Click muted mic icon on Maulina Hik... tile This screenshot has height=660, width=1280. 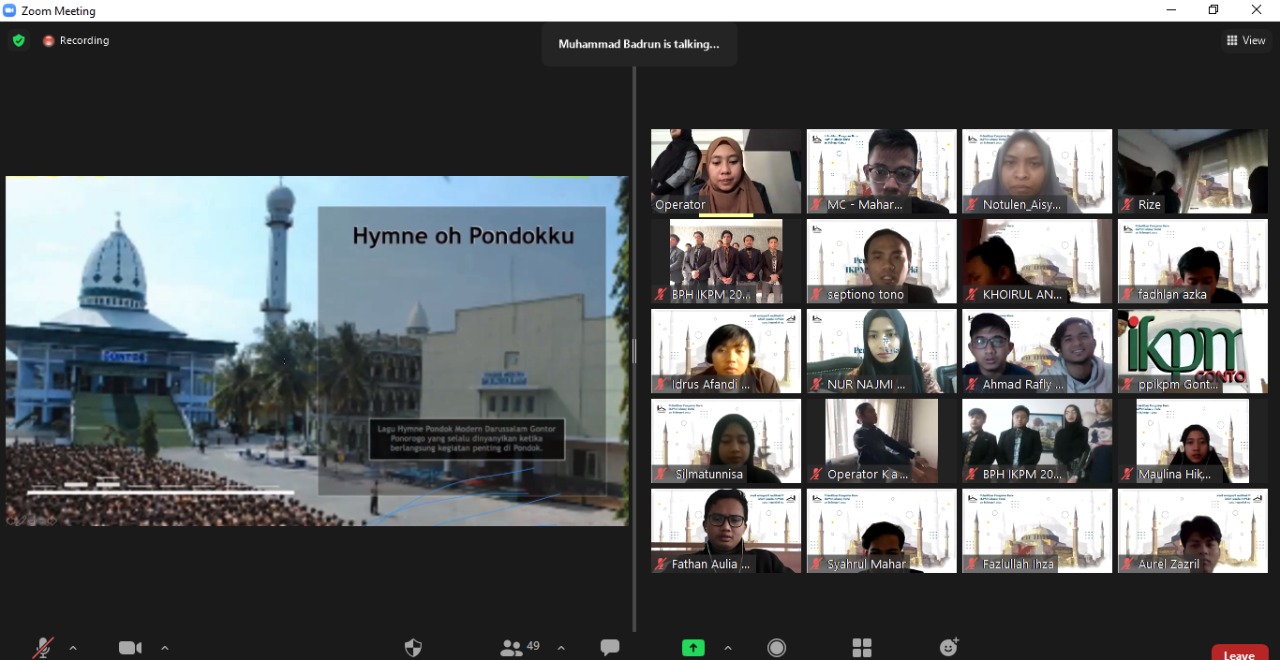point(1127,474)
